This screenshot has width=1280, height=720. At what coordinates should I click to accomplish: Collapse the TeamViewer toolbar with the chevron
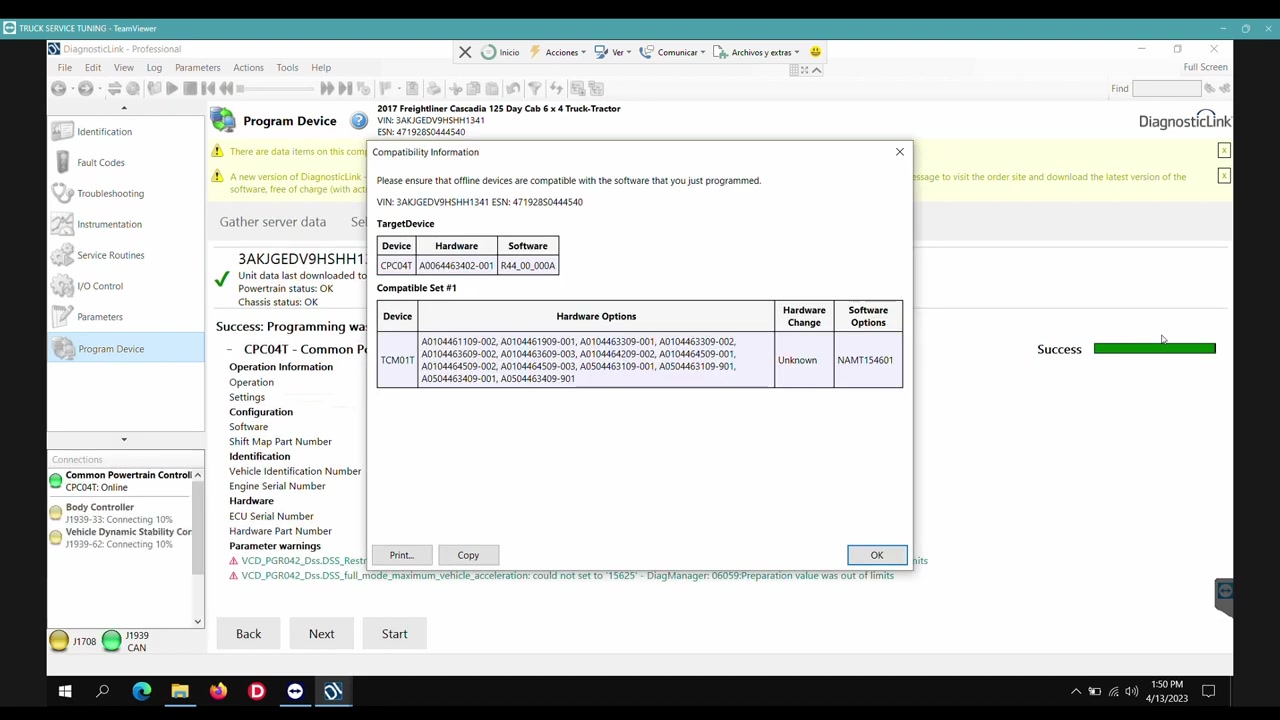pos(816,70)
